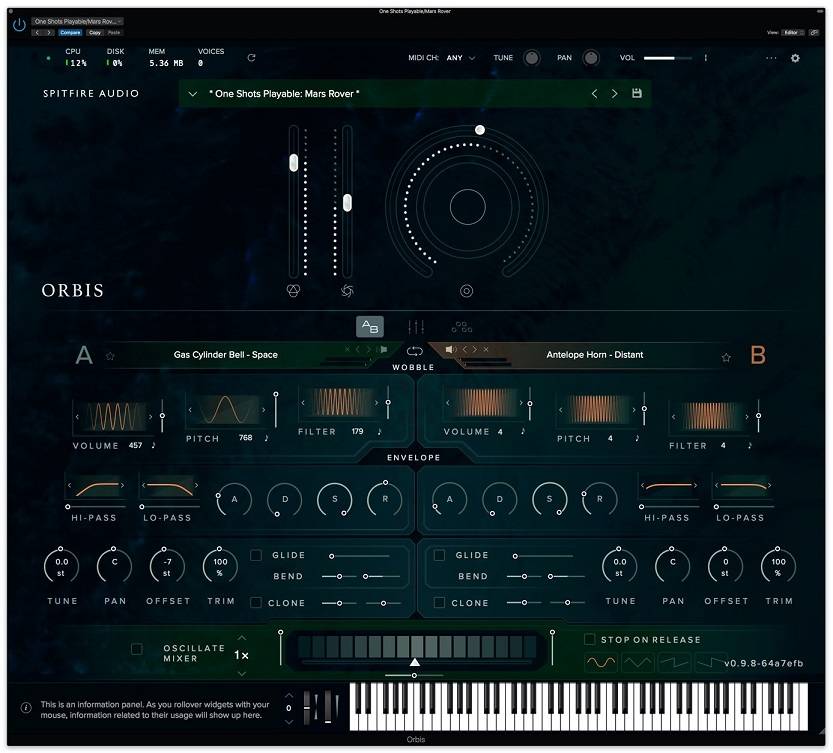Screen dimensions: 833x753
Task: Enable the Oscillate Mixer checkbox
Action: pyautogui.click(x=137, y=649)
